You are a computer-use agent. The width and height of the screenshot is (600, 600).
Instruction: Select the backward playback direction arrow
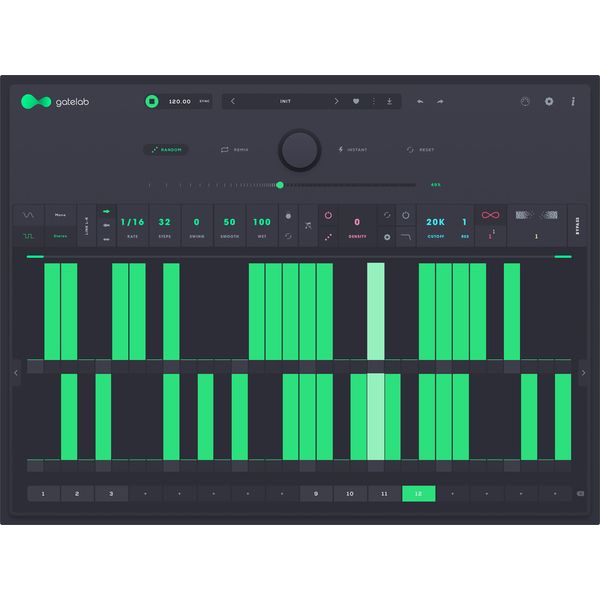106,225
